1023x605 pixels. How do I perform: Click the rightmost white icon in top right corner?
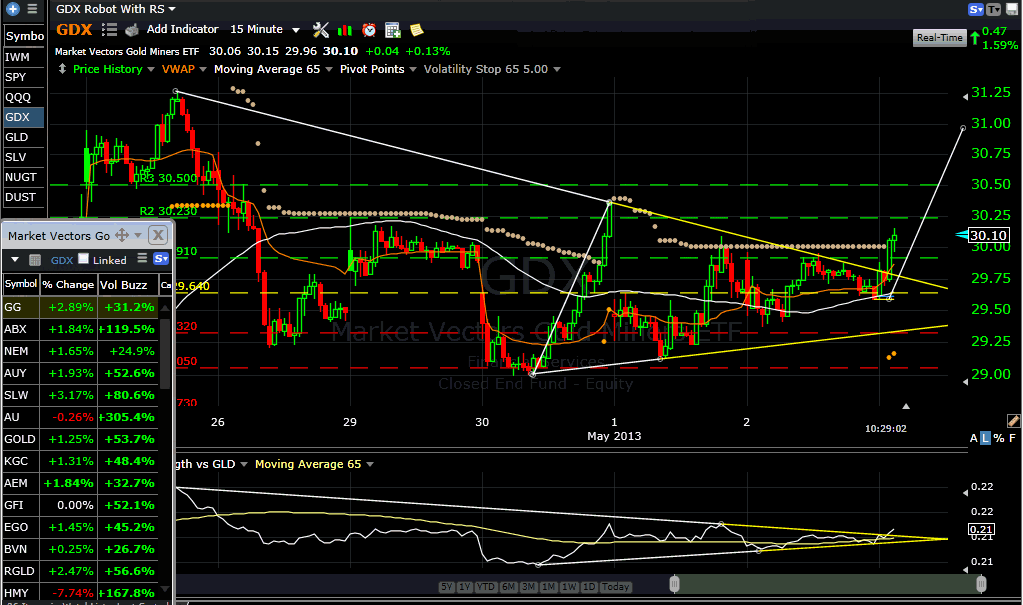tap(1011, 9)
